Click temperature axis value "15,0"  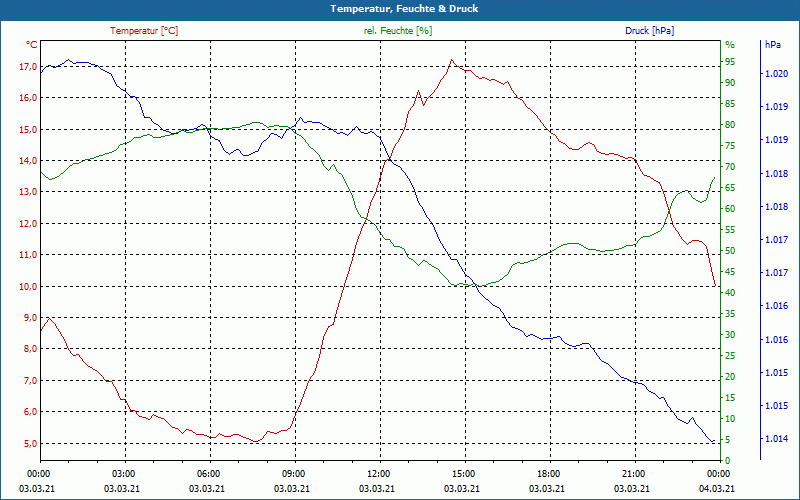28,129
